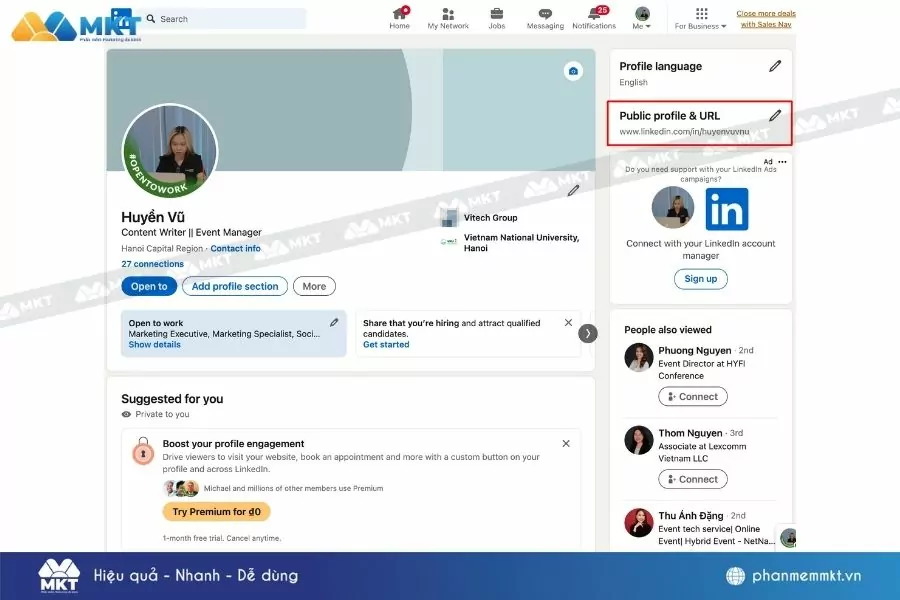The width and height of the screenshot is (900, 600).
Task: Open Messaging via its icon
Action: [545, 14]
